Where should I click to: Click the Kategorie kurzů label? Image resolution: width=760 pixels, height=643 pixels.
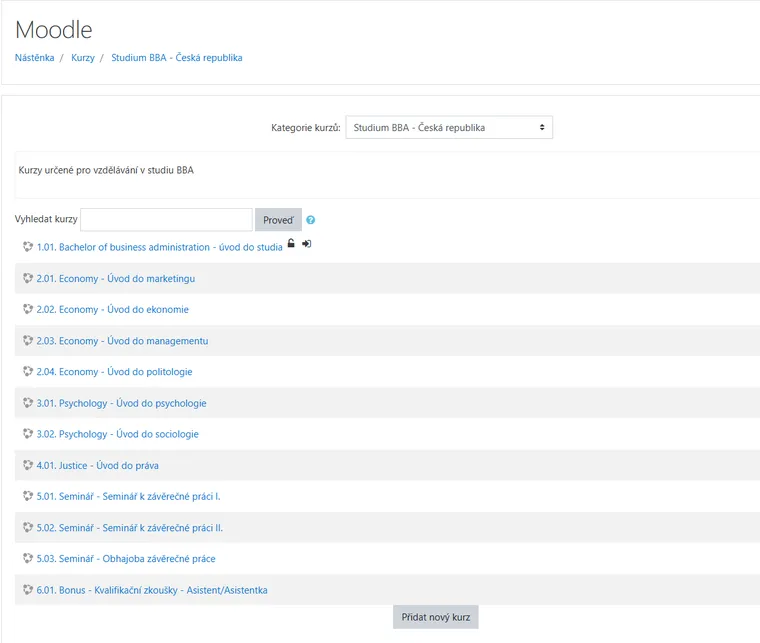[306, 127]
